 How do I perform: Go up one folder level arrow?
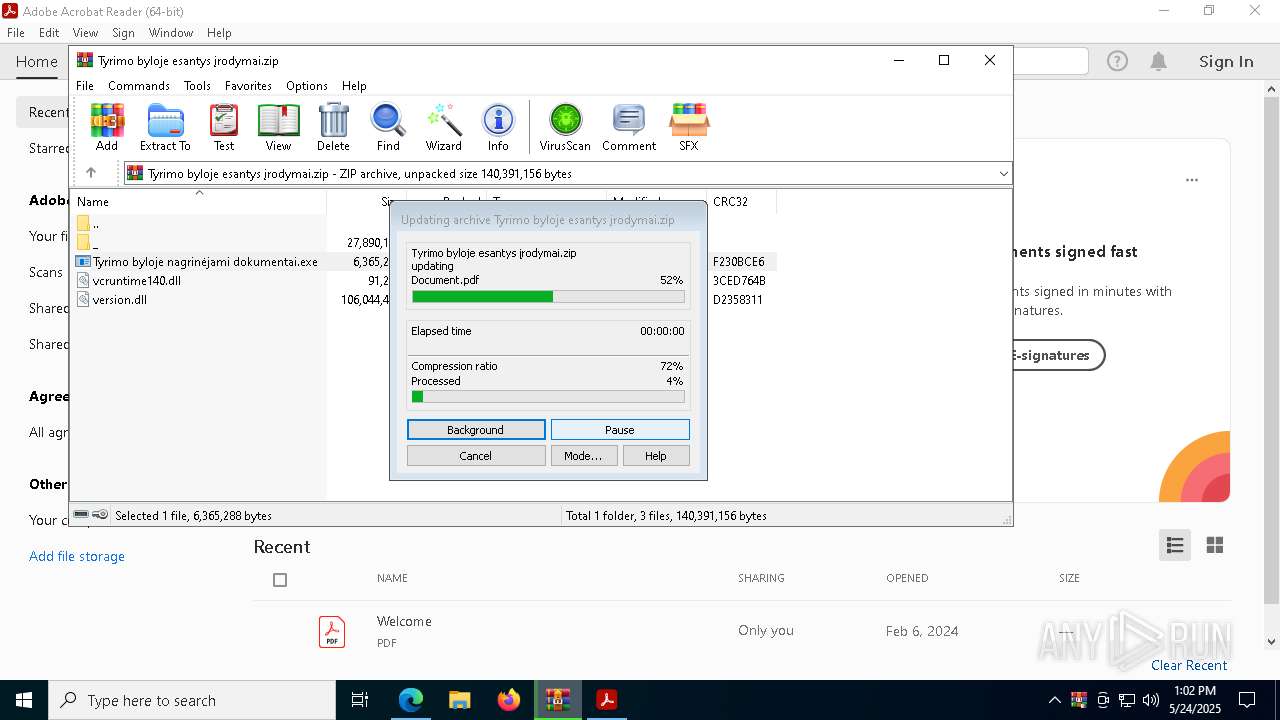(x=91, y=173)
